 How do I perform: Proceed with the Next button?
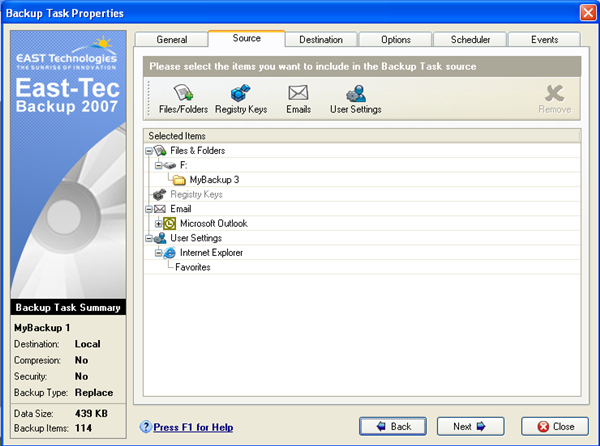coord(470,426)
